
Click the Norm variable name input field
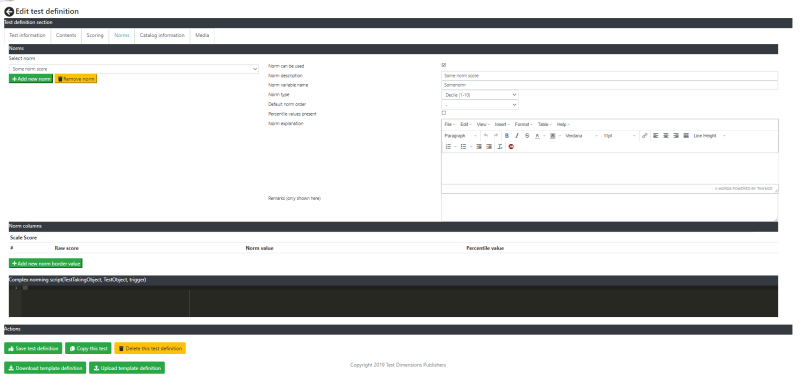point(609,85)
